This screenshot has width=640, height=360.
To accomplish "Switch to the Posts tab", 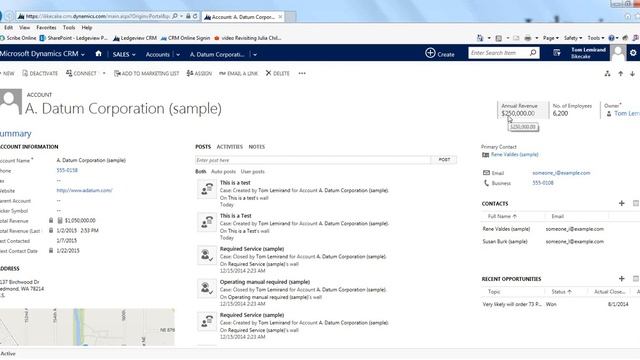I will tap(203, 147).
